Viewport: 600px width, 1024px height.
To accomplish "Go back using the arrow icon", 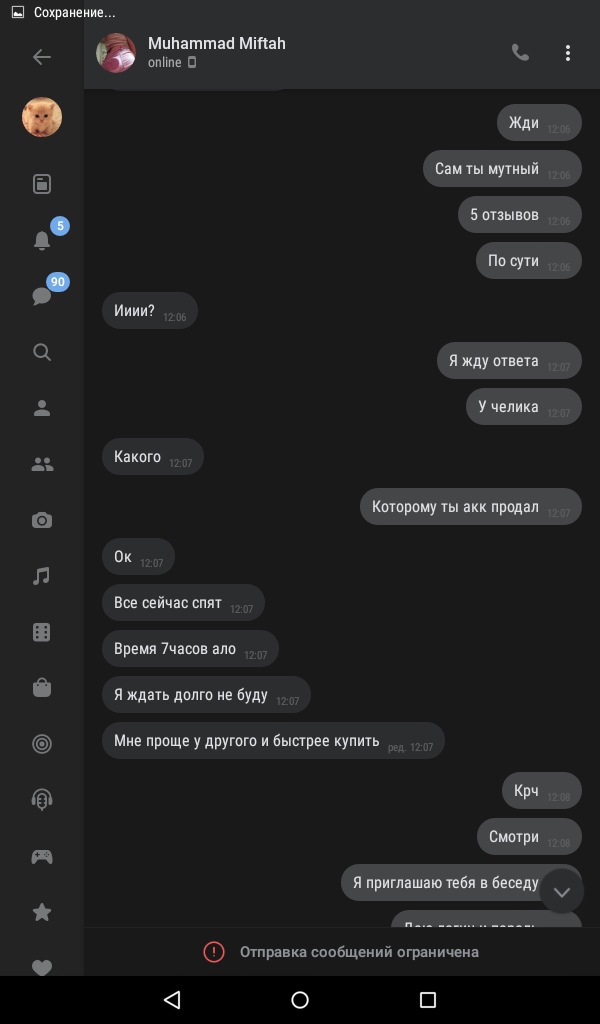I will [x=42, y=57].
